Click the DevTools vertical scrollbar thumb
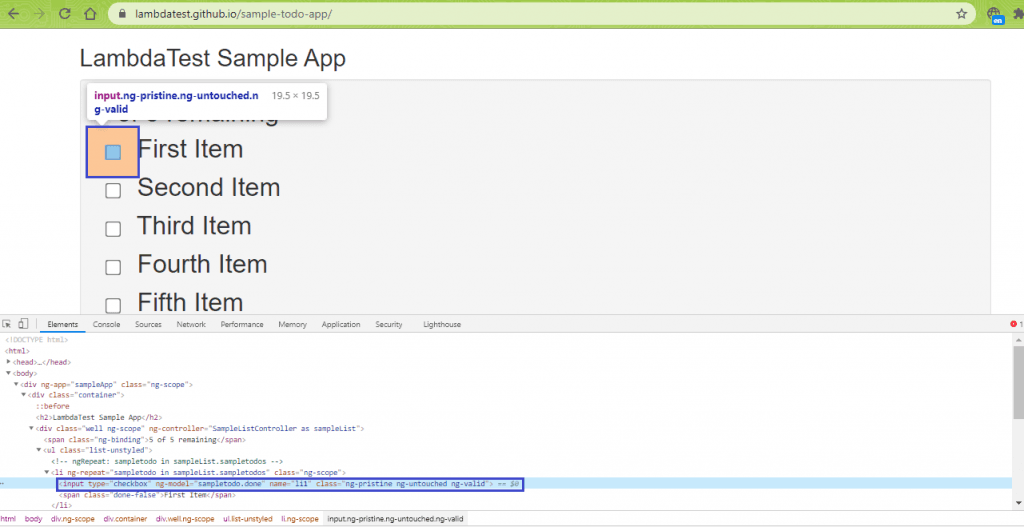This screenshot has height=527, width=1024. [x=1018, y=382]
